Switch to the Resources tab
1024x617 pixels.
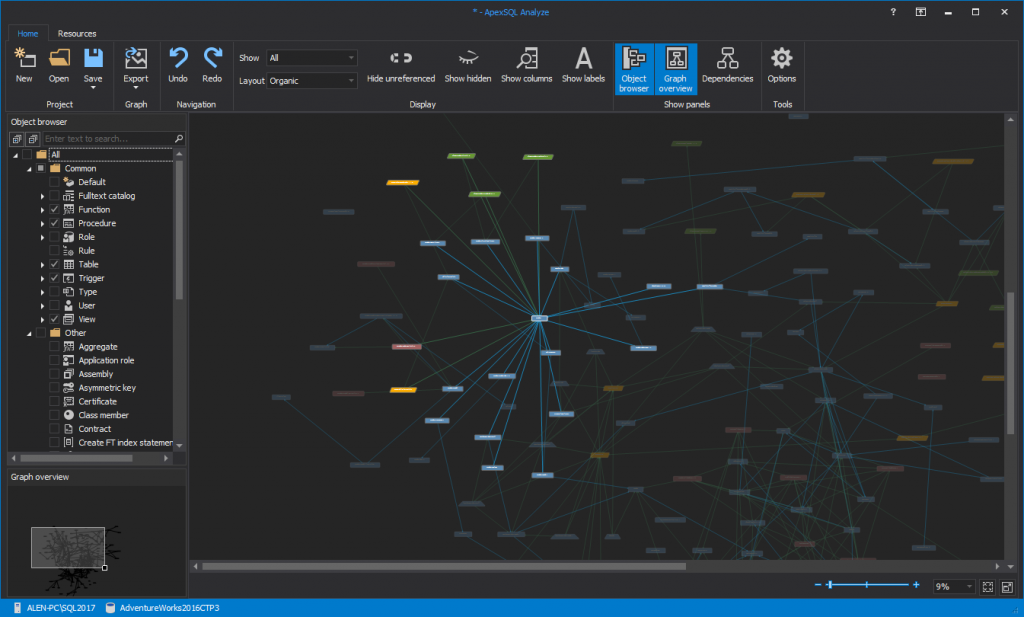[x=76, y=33]
